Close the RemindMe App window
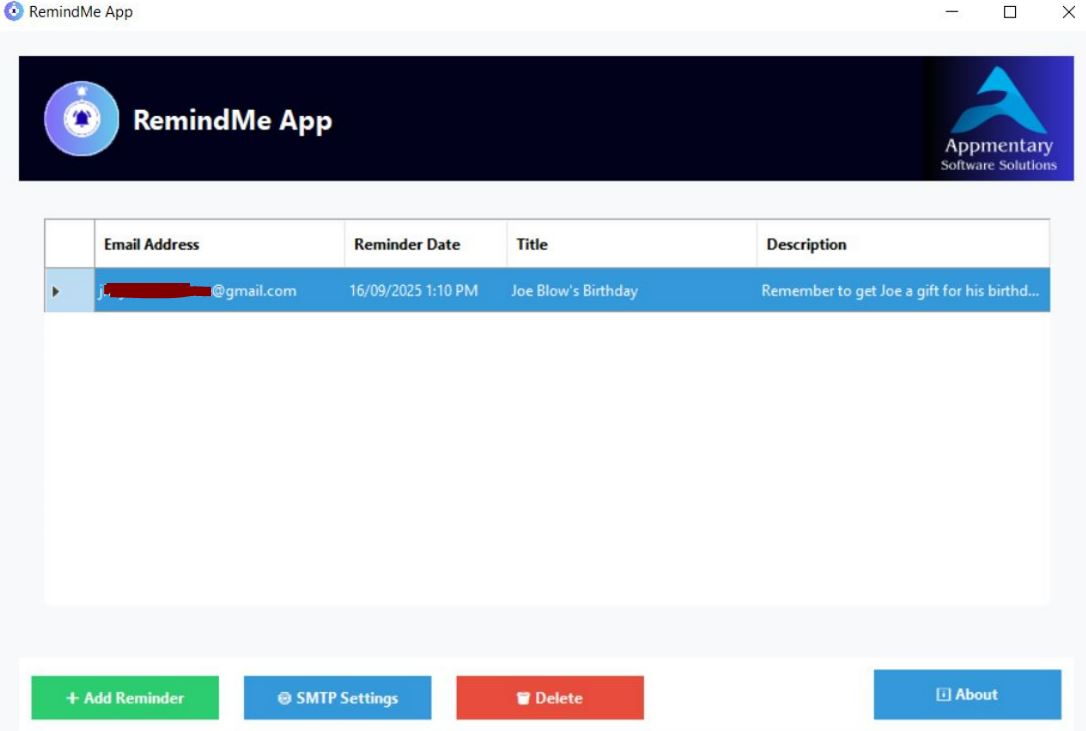The width and height of the screenshot is (1086, 731). 1068,12
